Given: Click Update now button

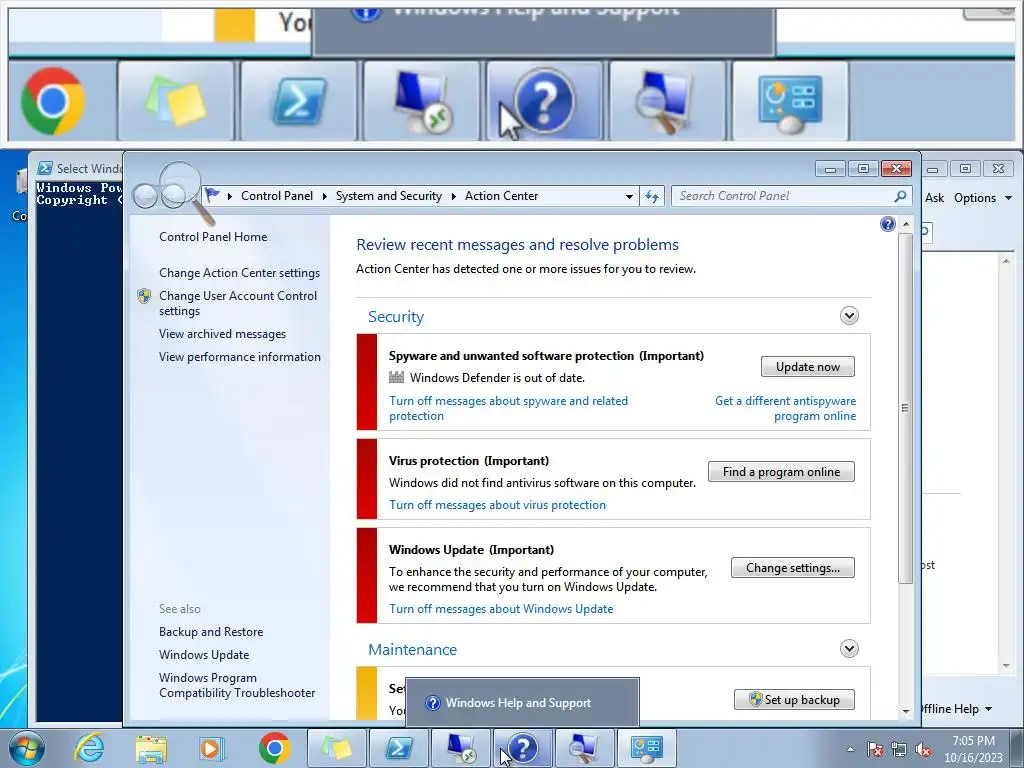Looking at the screenshot, I should tap(808, 367).
